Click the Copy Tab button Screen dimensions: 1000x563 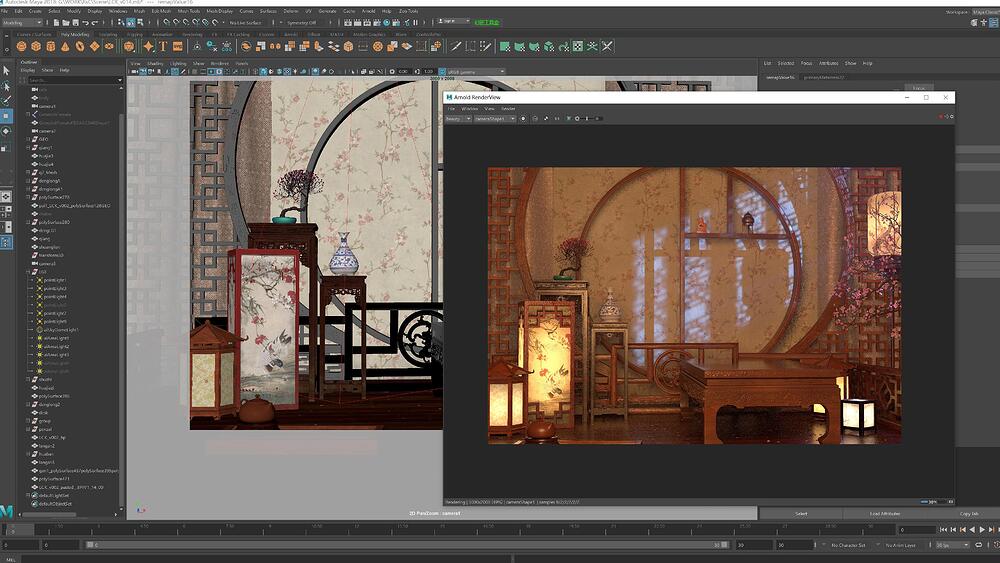969,513
